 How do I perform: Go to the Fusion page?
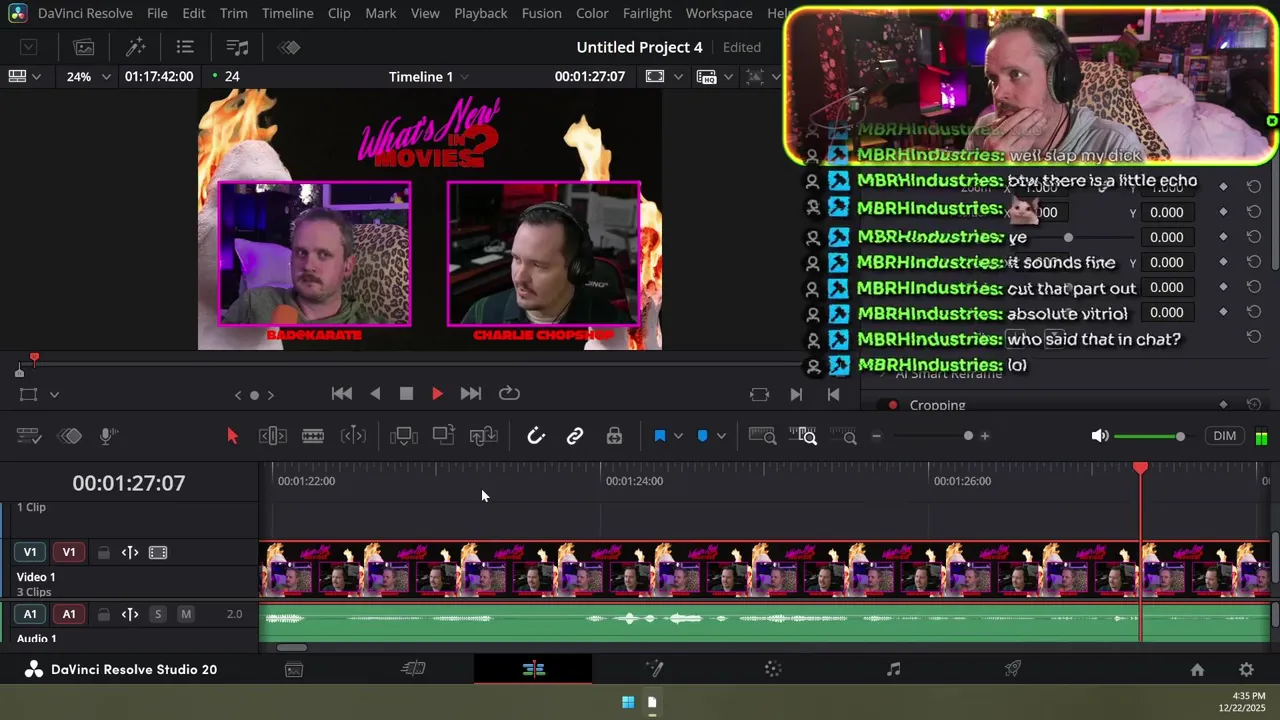[x=654, y=670]
